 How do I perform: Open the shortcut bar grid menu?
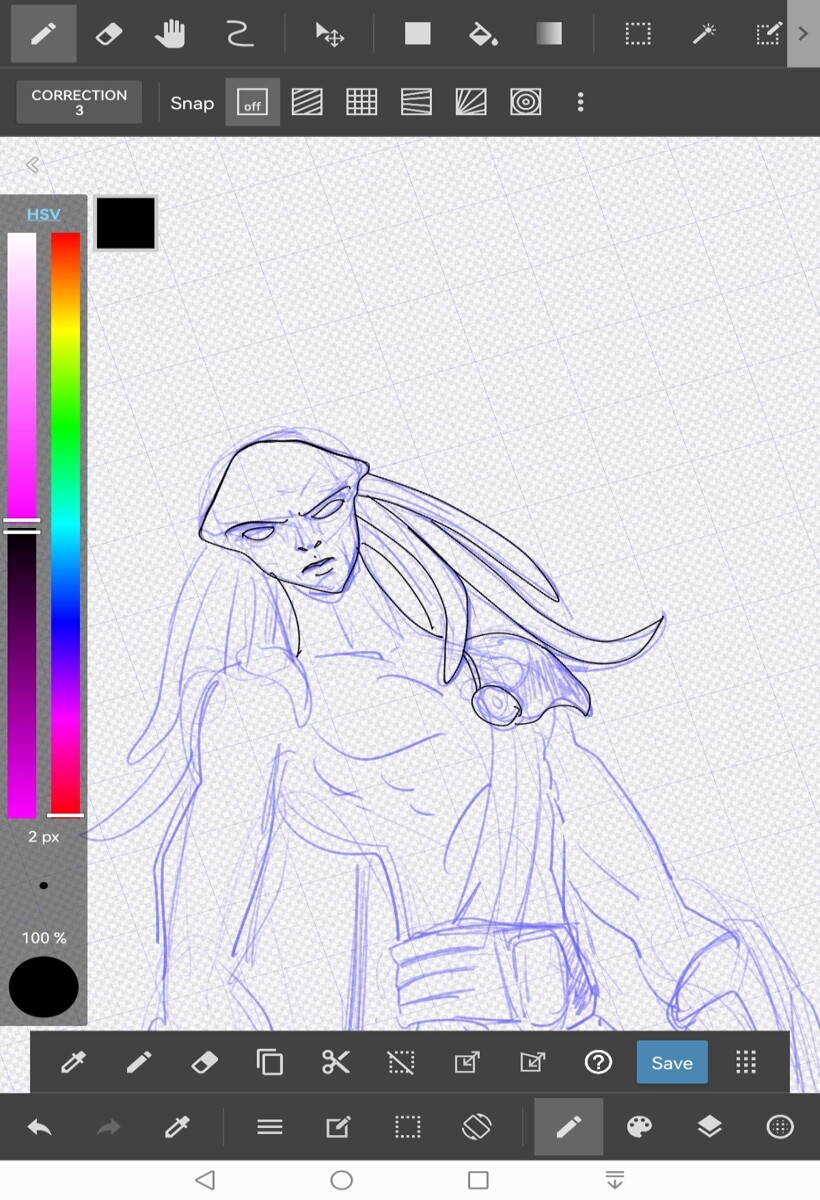click(746, 1063)
